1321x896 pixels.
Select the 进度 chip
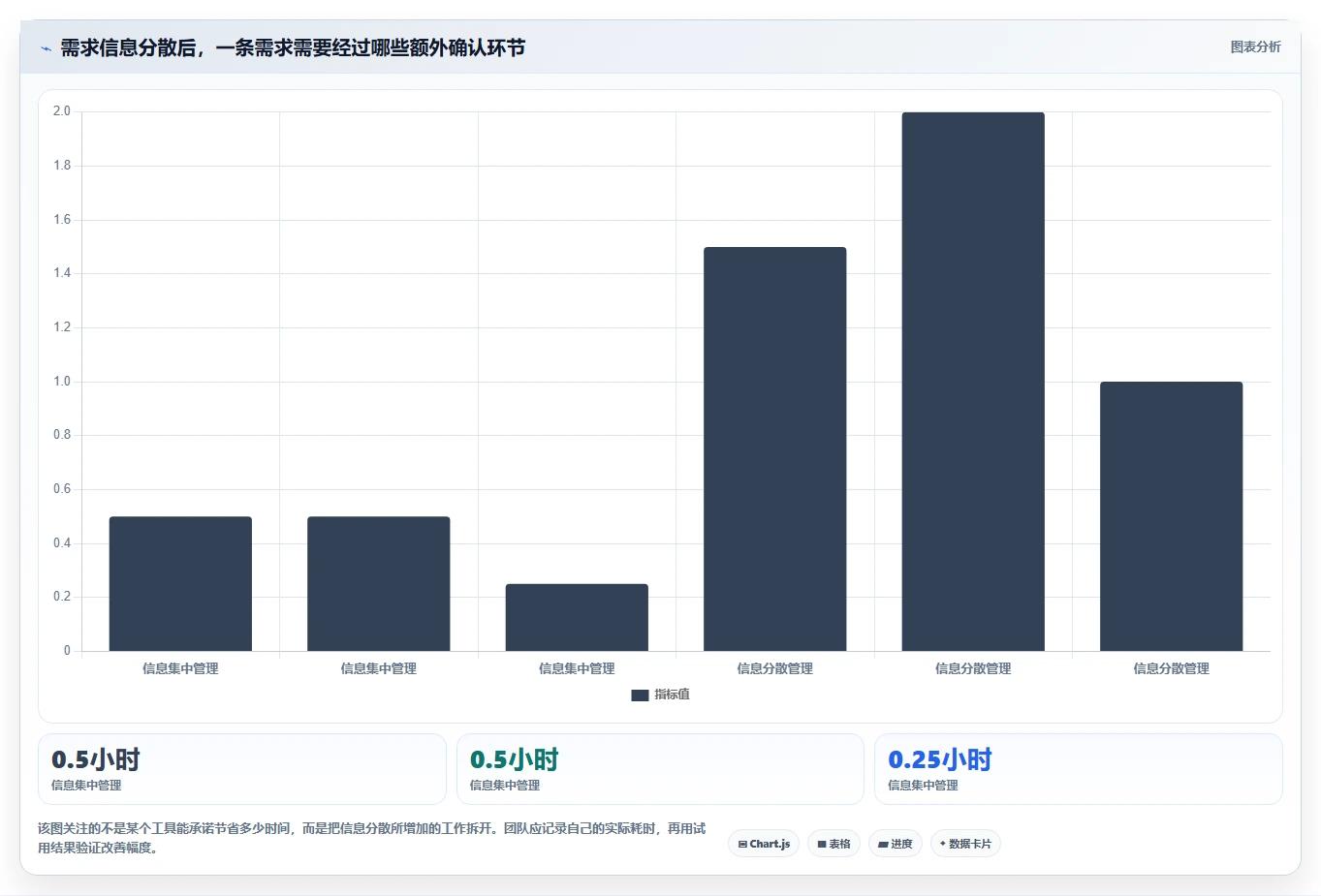(x=896, y=844)
